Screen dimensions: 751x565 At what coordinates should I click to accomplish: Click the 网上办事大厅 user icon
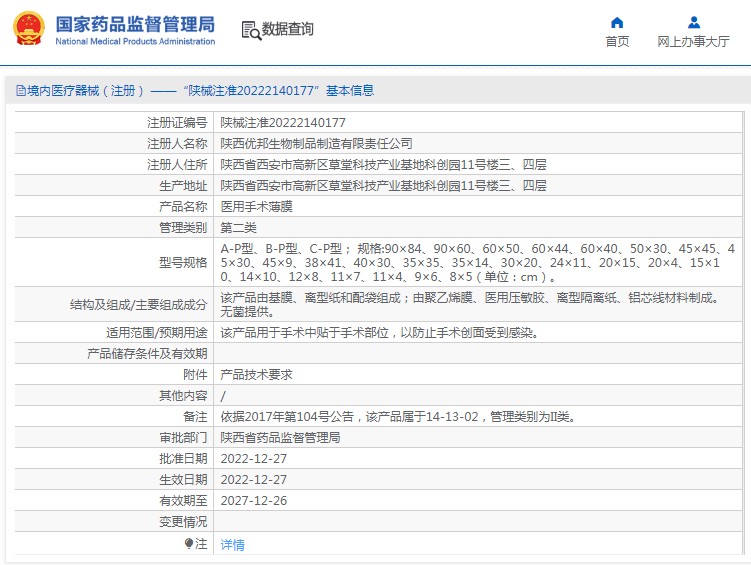point(694,23)
